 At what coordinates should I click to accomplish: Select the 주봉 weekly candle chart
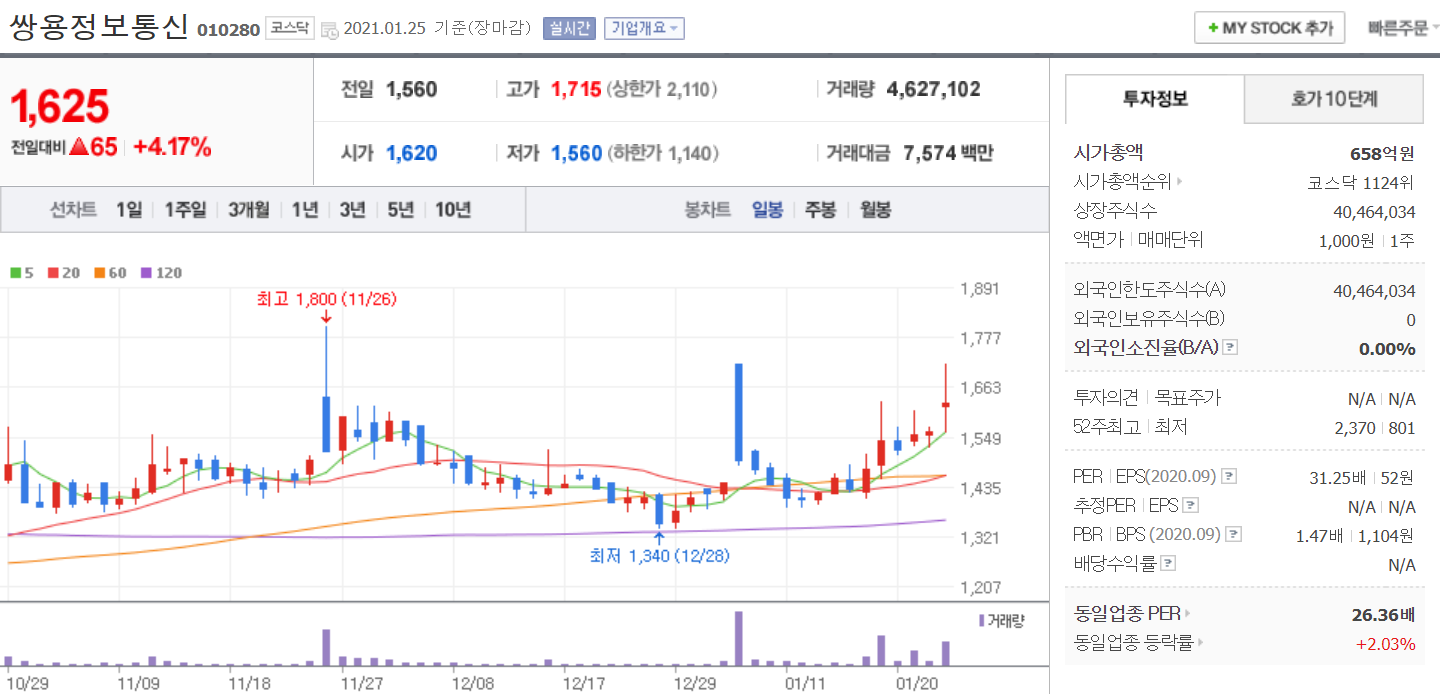(x=820, y=210)
